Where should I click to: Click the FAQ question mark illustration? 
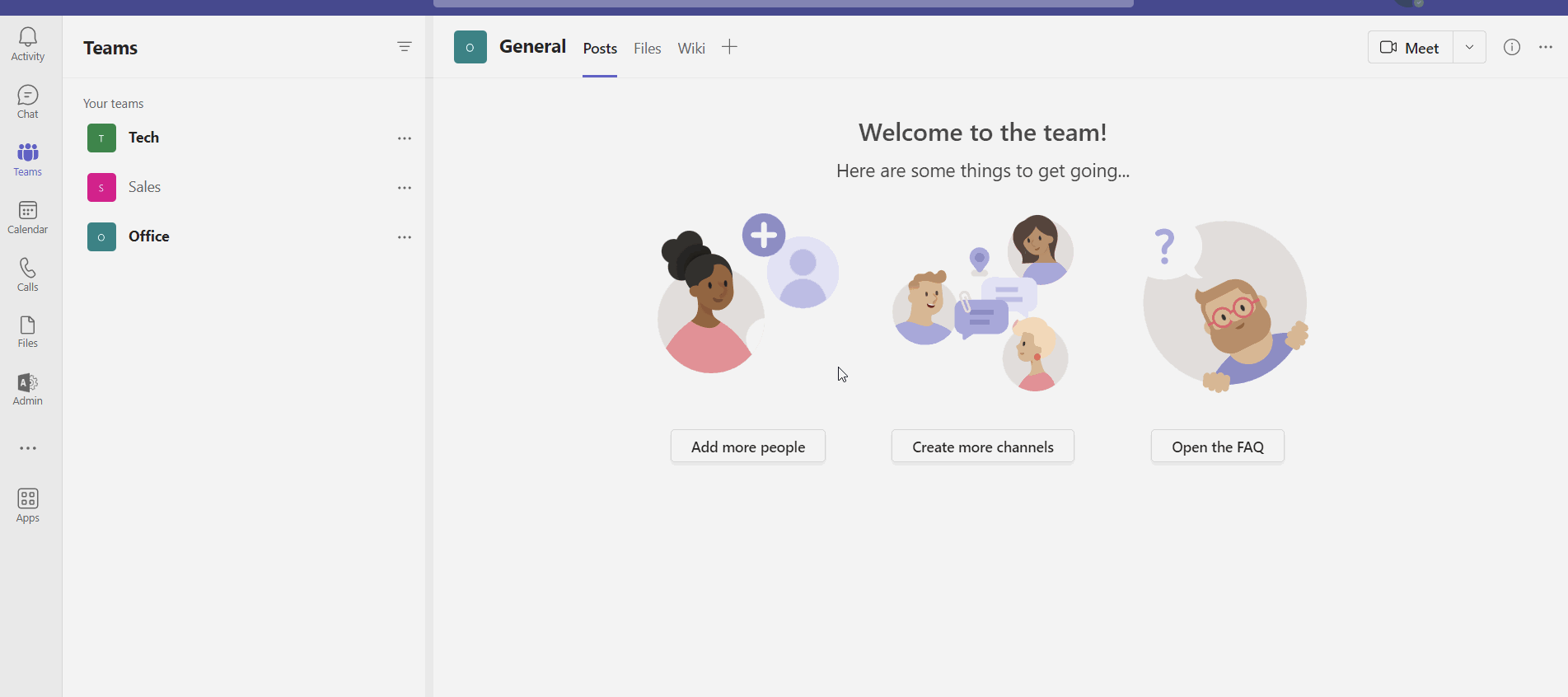(1226, 306)
